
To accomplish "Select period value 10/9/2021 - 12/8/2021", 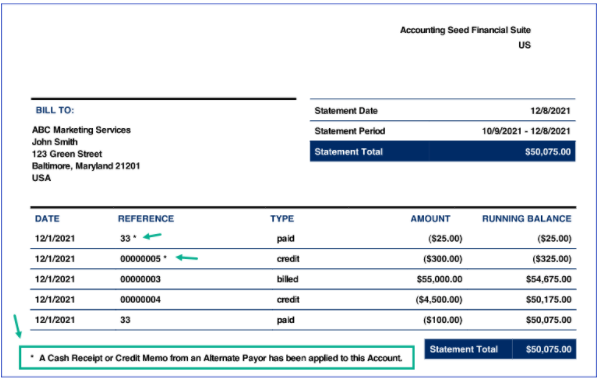I will pos(526,131).
